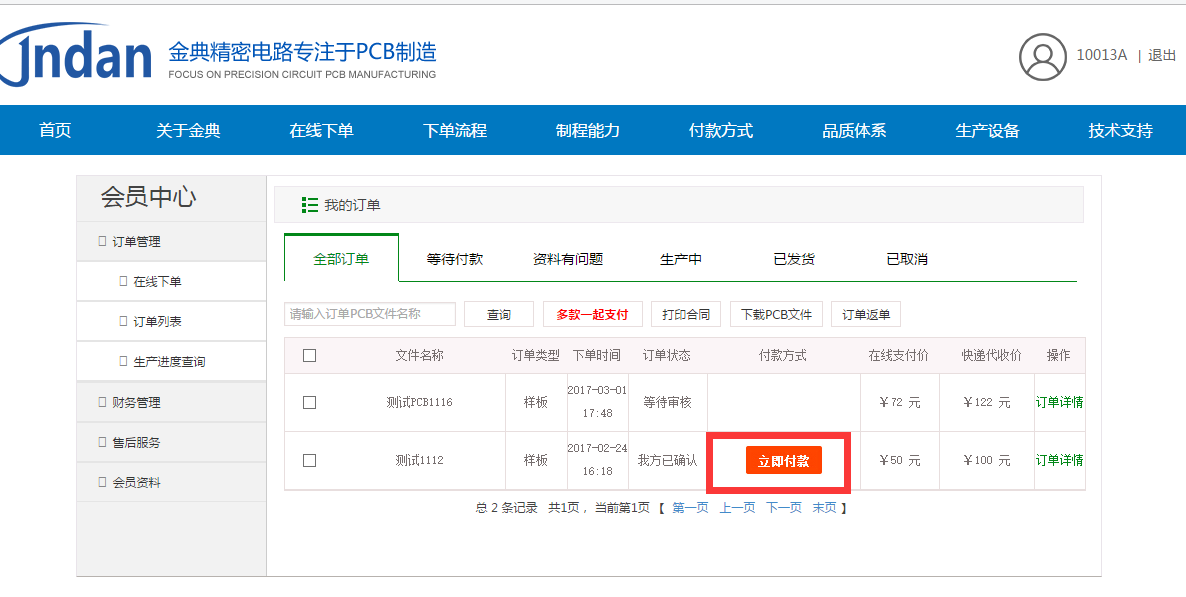Open 订单详情 for 测试PCB1116
1186x597 pixels.
click(1059, 402)
